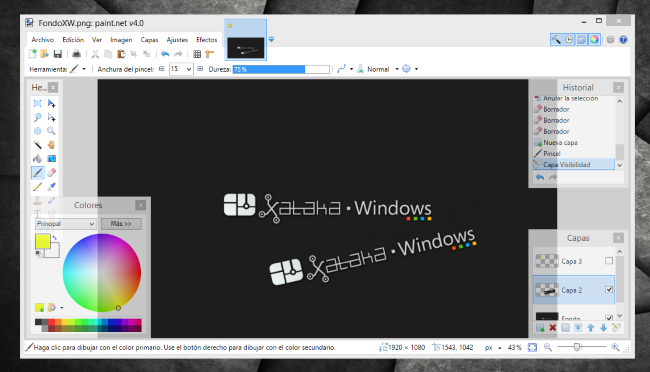Expand the image list arrow beside thumbnail
Viewport: 650px width, 372px height.
coord(271,39)
